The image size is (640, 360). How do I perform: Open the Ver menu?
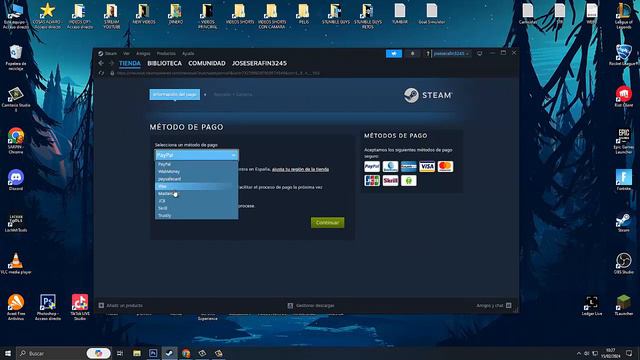click(x=126, y=53)
